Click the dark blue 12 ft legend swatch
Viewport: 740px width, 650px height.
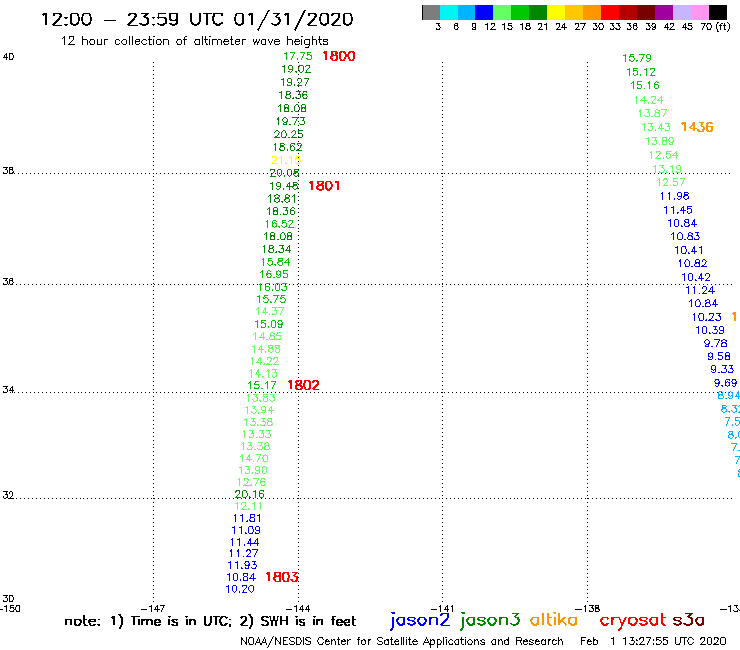tap(484, 12)
